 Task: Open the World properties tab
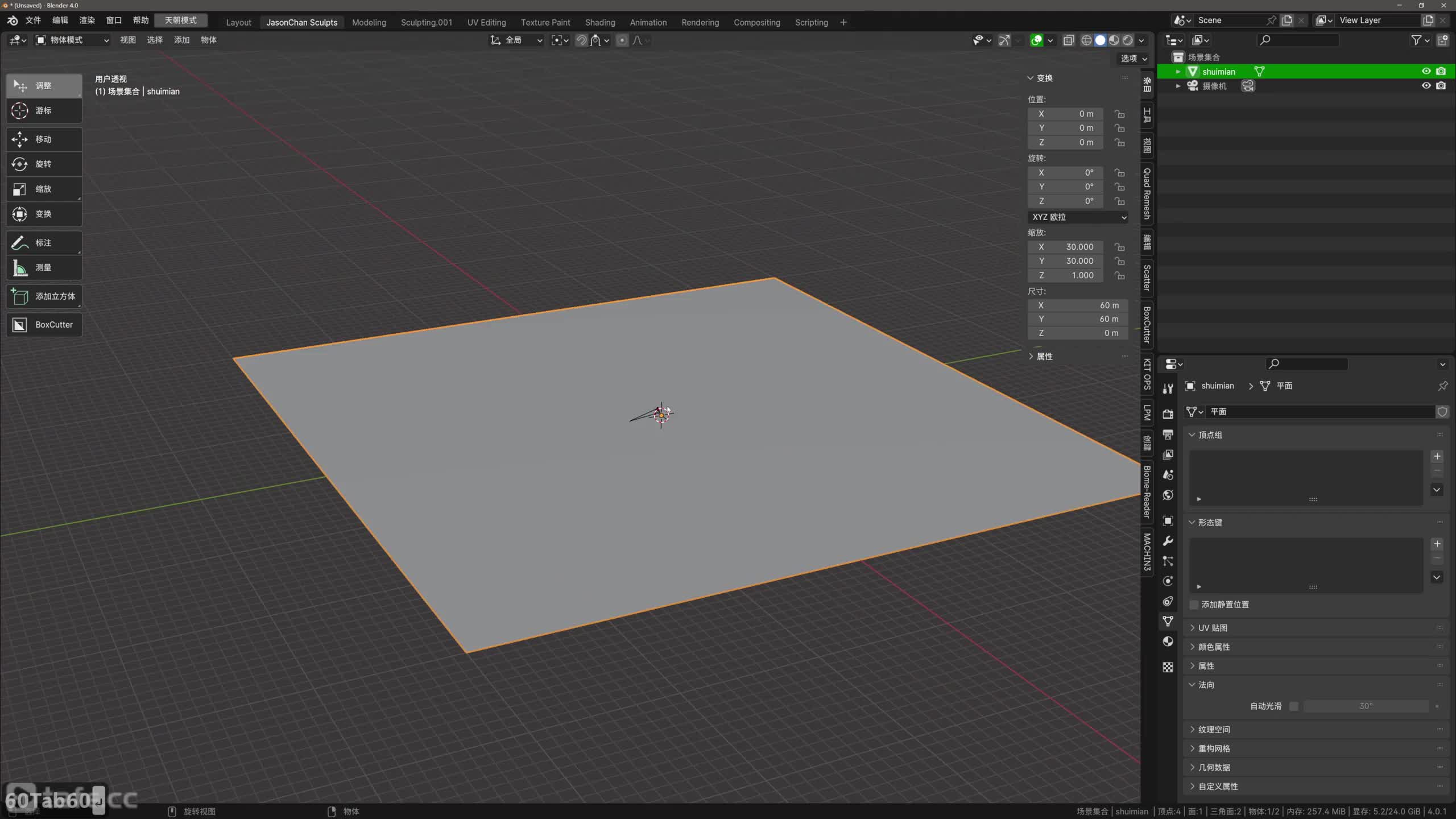click(1168, 495)
